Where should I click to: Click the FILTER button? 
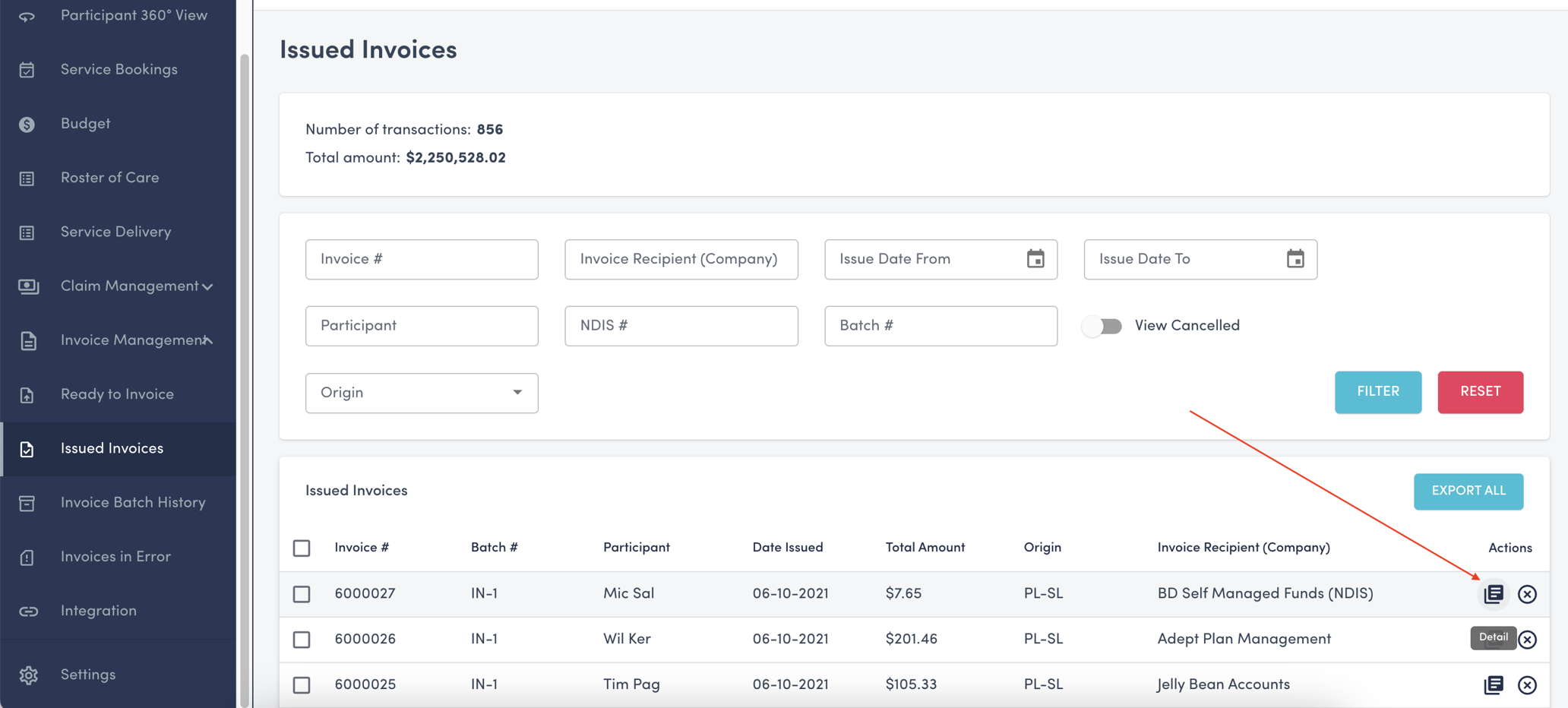1377,392
